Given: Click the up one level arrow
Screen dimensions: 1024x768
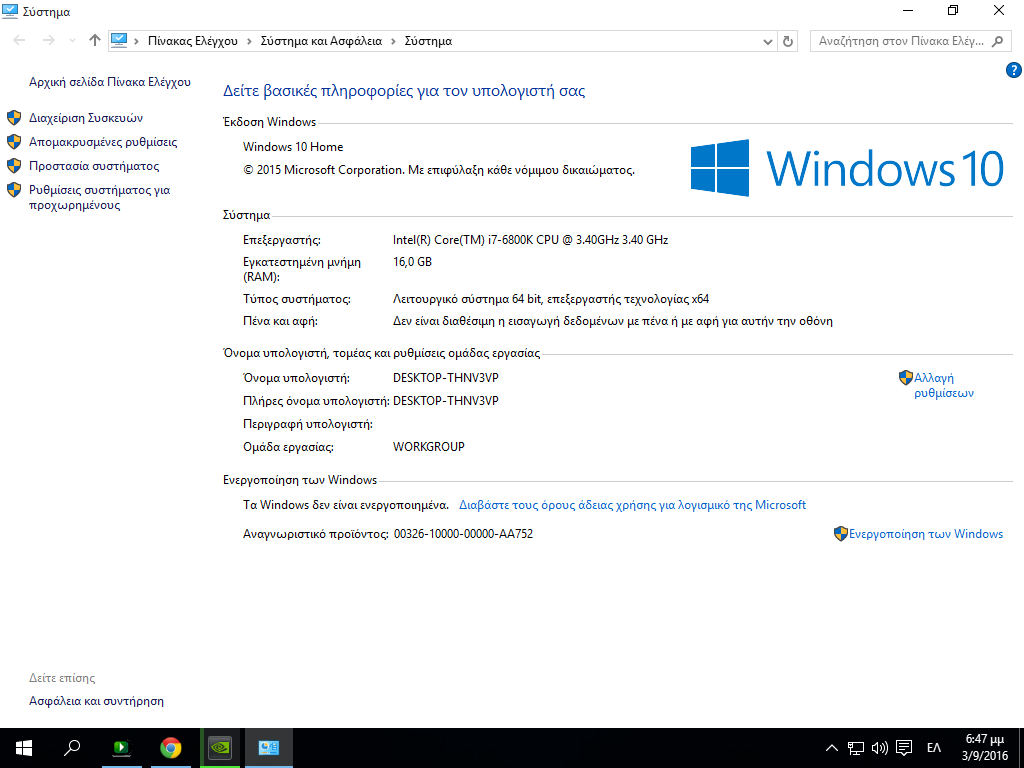Looking at the screenshot, I should click(x=95, y=40).
